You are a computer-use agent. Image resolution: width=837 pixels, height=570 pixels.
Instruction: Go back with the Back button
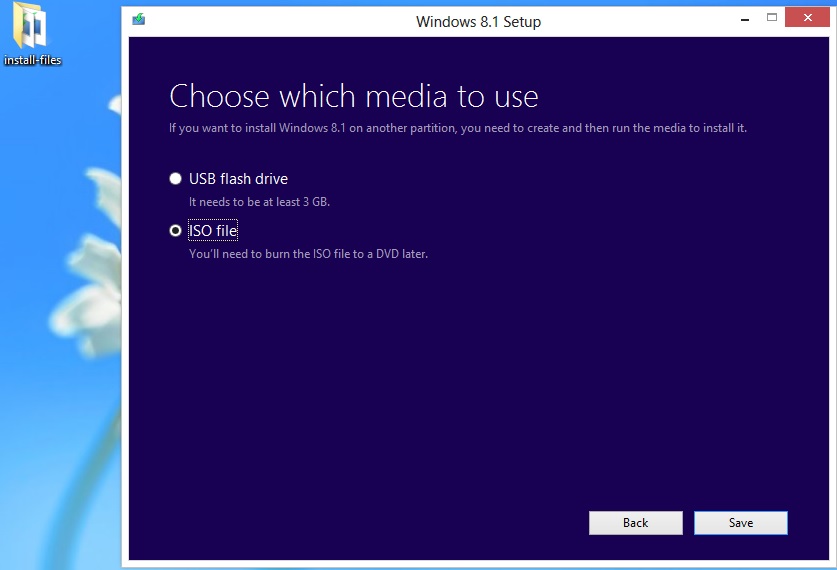(635, 523)
